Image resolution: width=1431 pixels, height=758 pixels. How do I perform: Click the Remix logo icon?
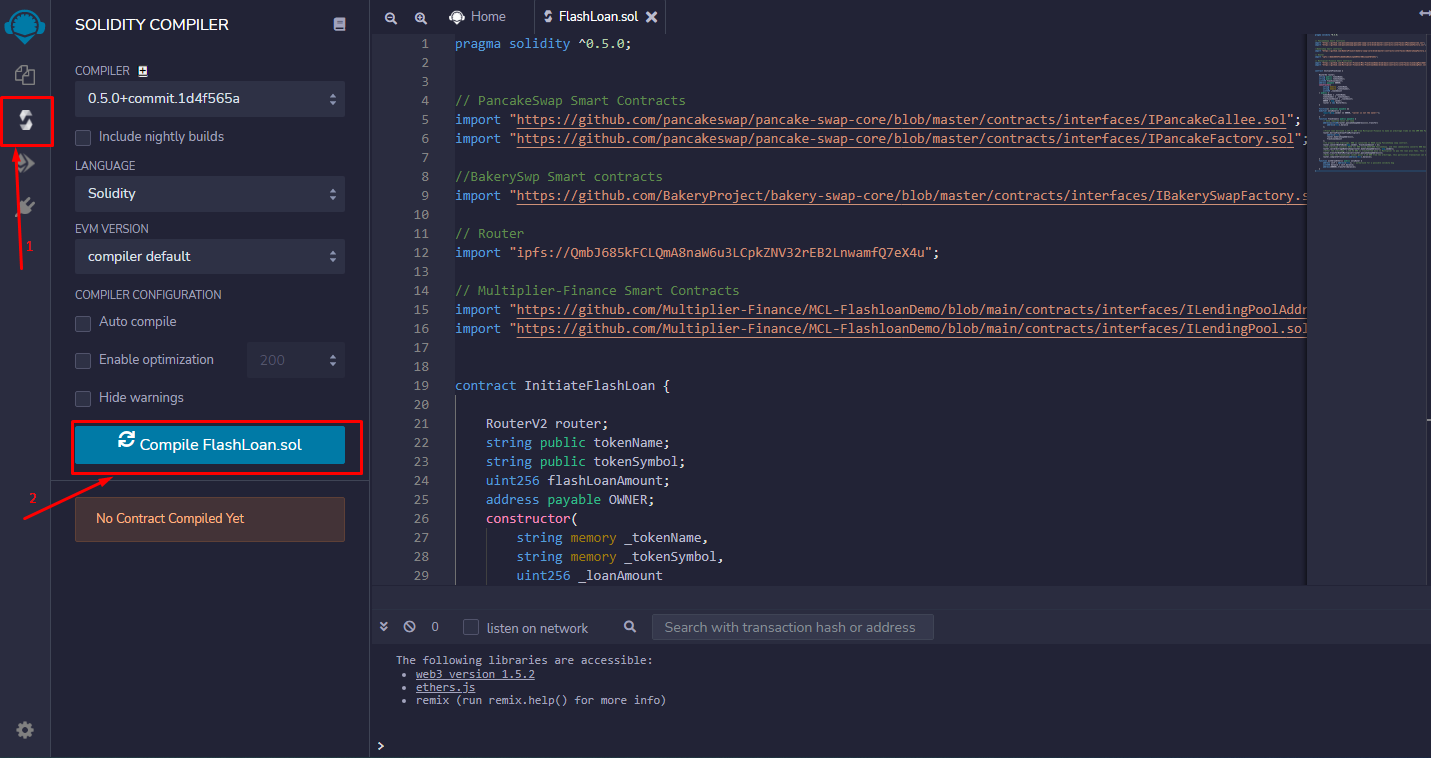[x=25, y=27]
